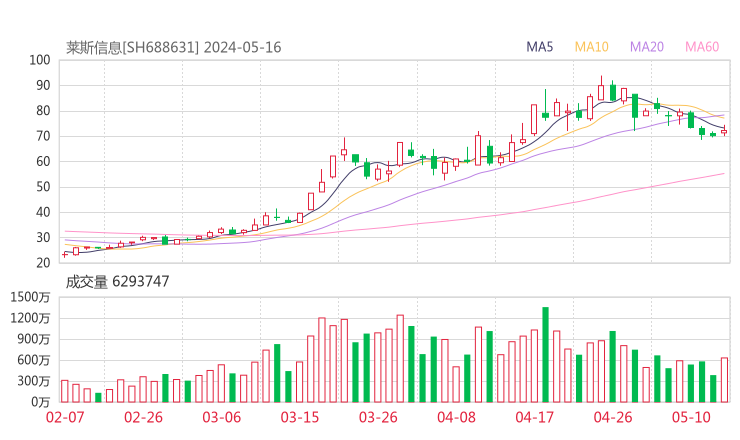The image size is (740, 440).
Task: Click the 100 price axis label
Action: tap(40, 60)
